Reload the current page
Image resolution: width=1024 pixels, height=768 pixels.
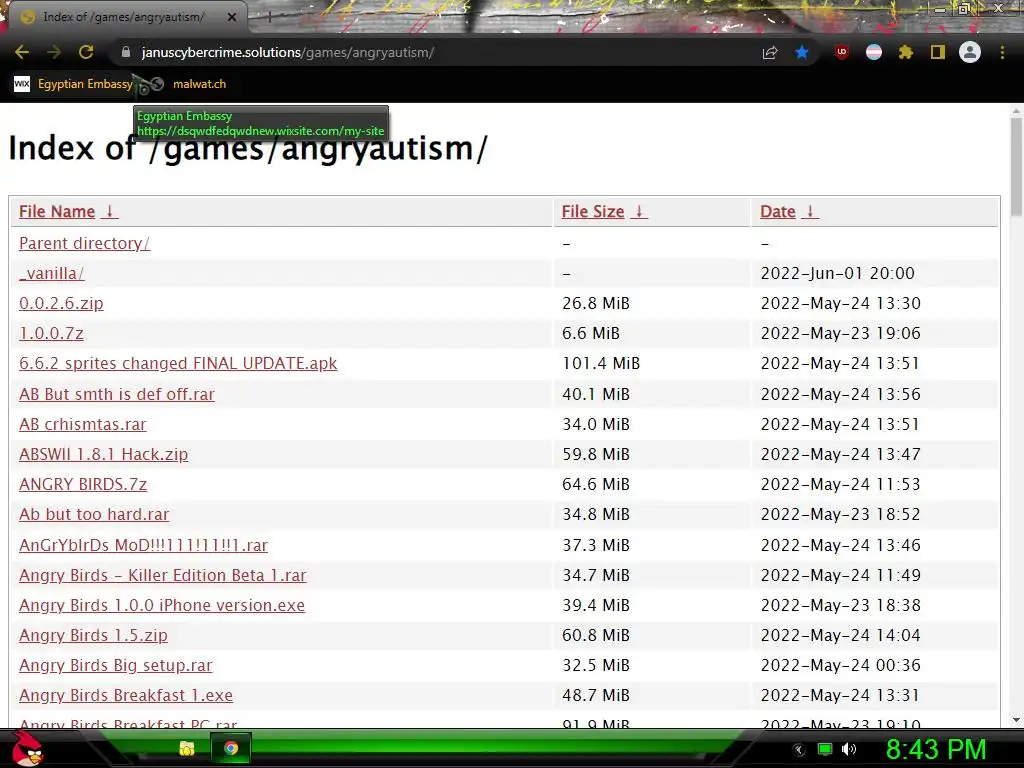click(86, 52)
